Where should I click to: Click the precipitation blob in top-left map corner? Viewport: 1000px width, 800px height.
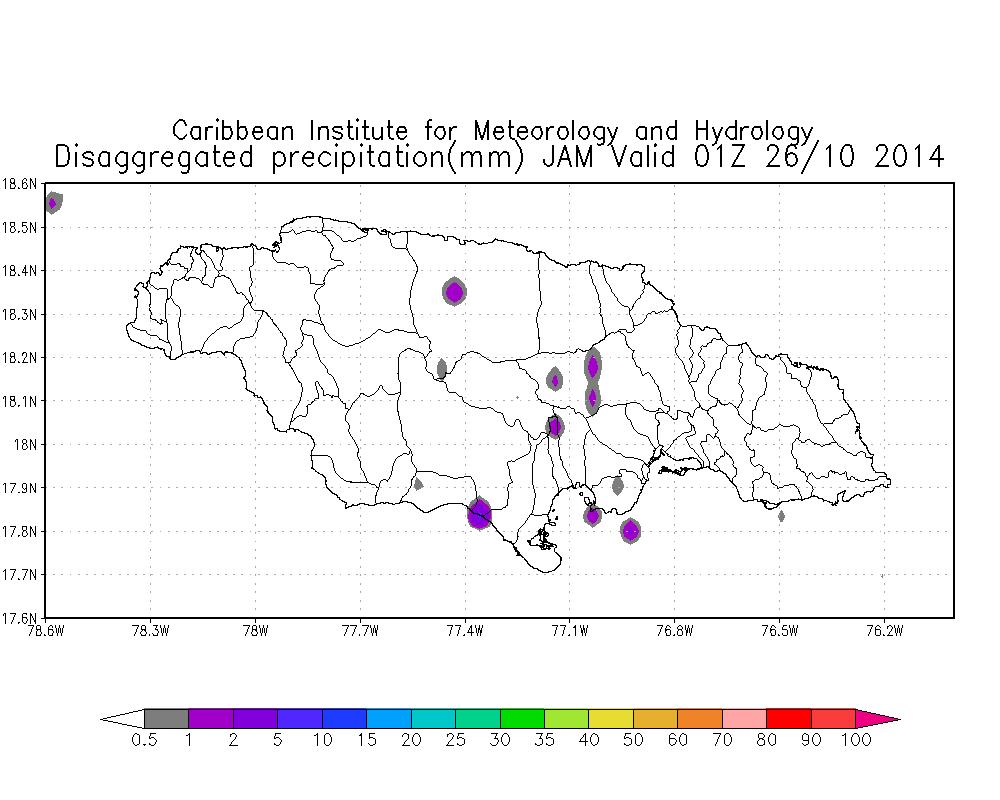pos(53,203)
